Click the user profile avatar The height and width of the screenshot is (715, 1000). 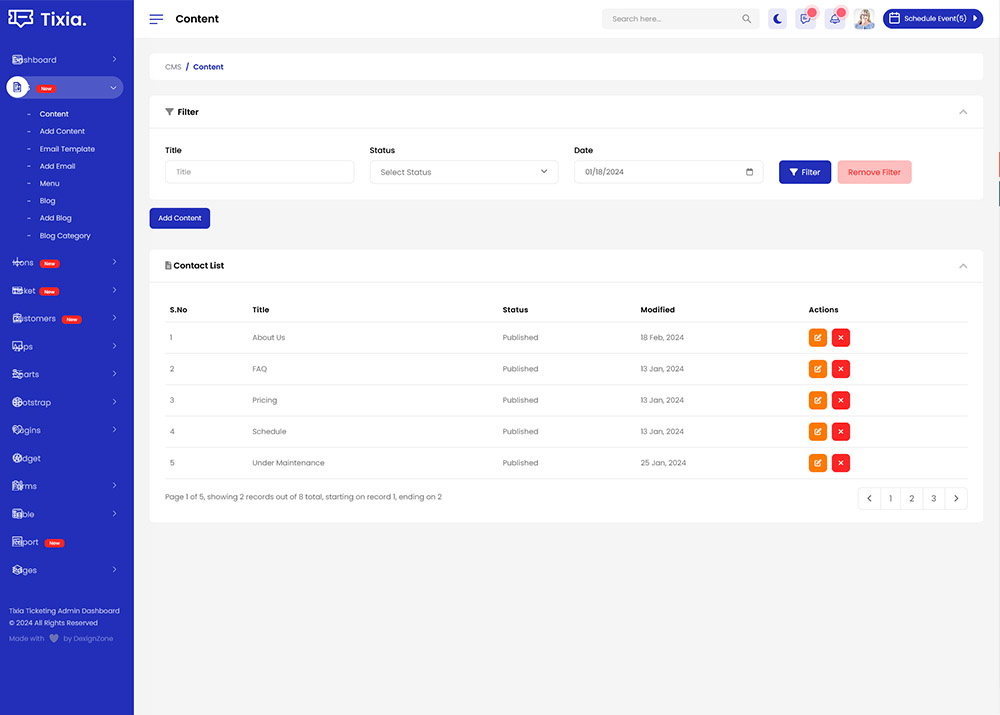click(864, 19)
